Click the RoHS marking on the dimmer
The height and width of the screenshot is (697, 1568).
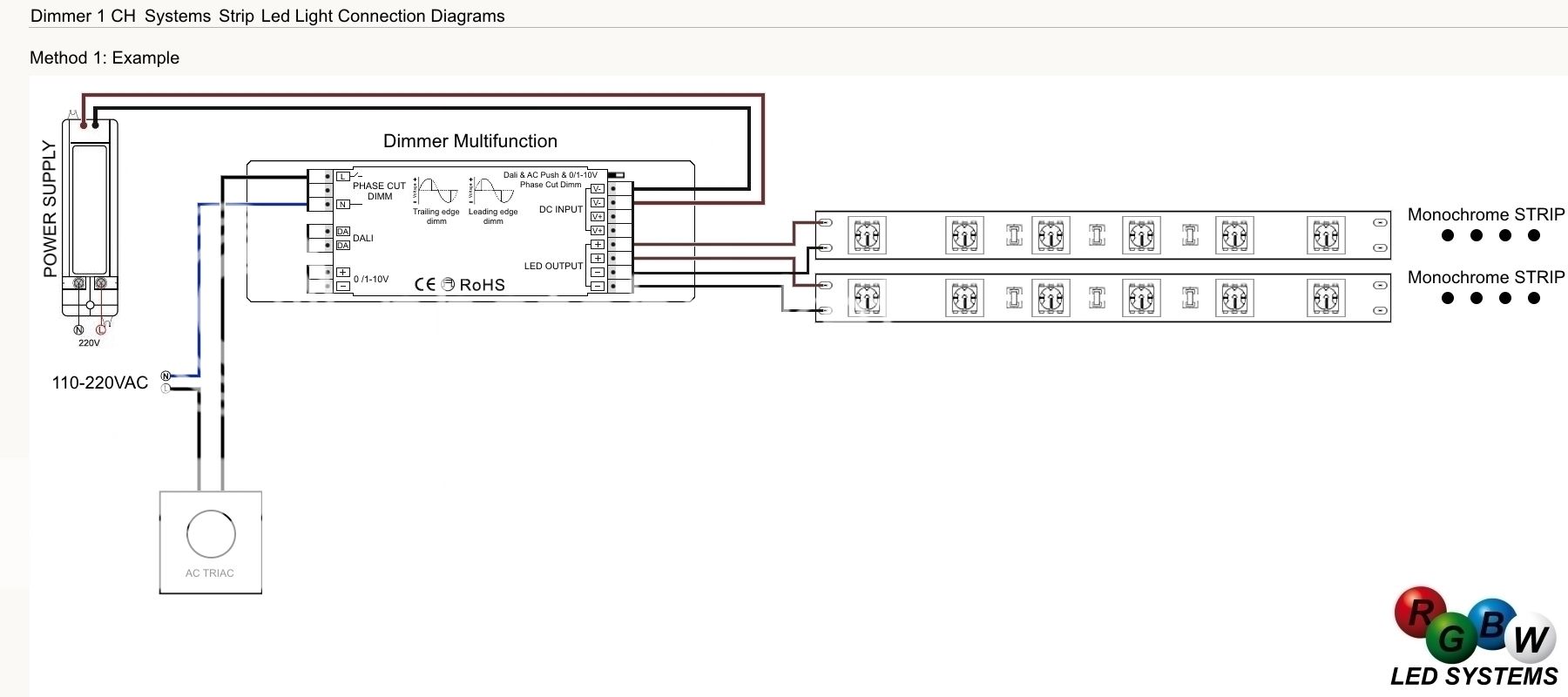(482, 285)
